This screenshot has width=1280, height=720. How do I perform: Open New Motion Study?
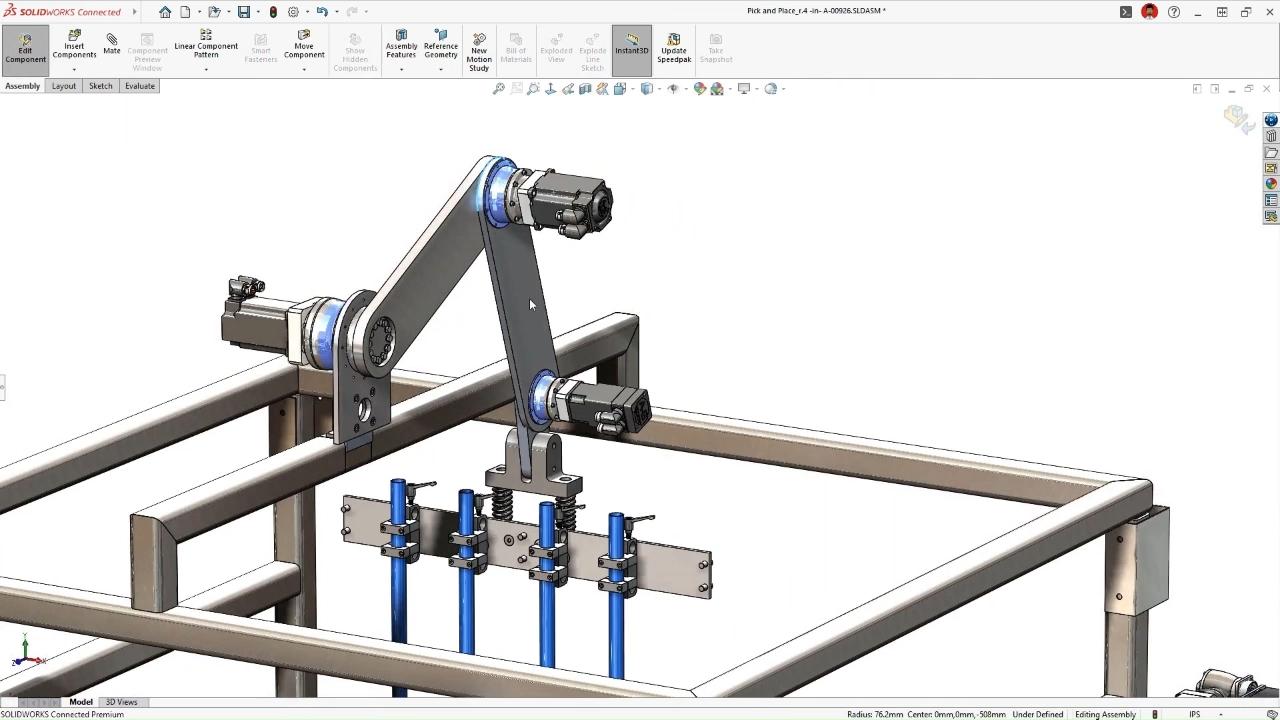(x=479, y=52)
